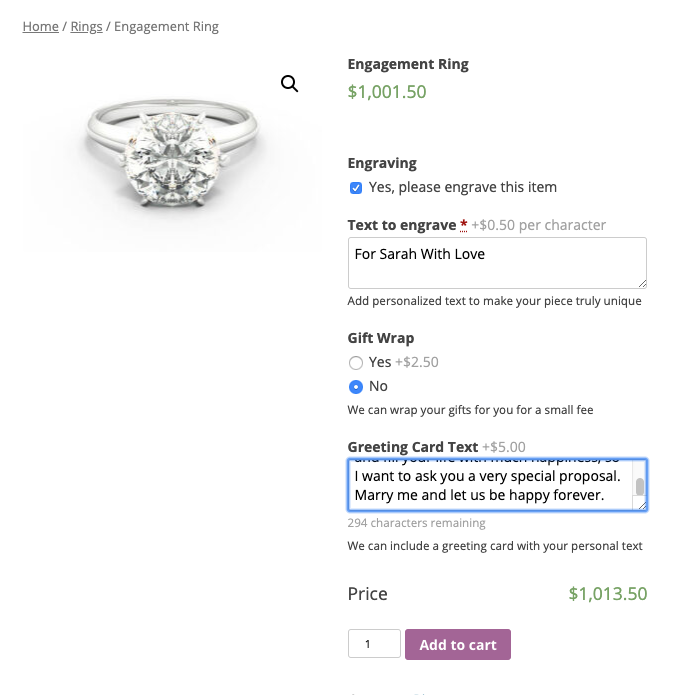The width and height of the screenshot is (686, 695).
Task: Click resize grip of greeting card textarea
Action: (641, 505)
